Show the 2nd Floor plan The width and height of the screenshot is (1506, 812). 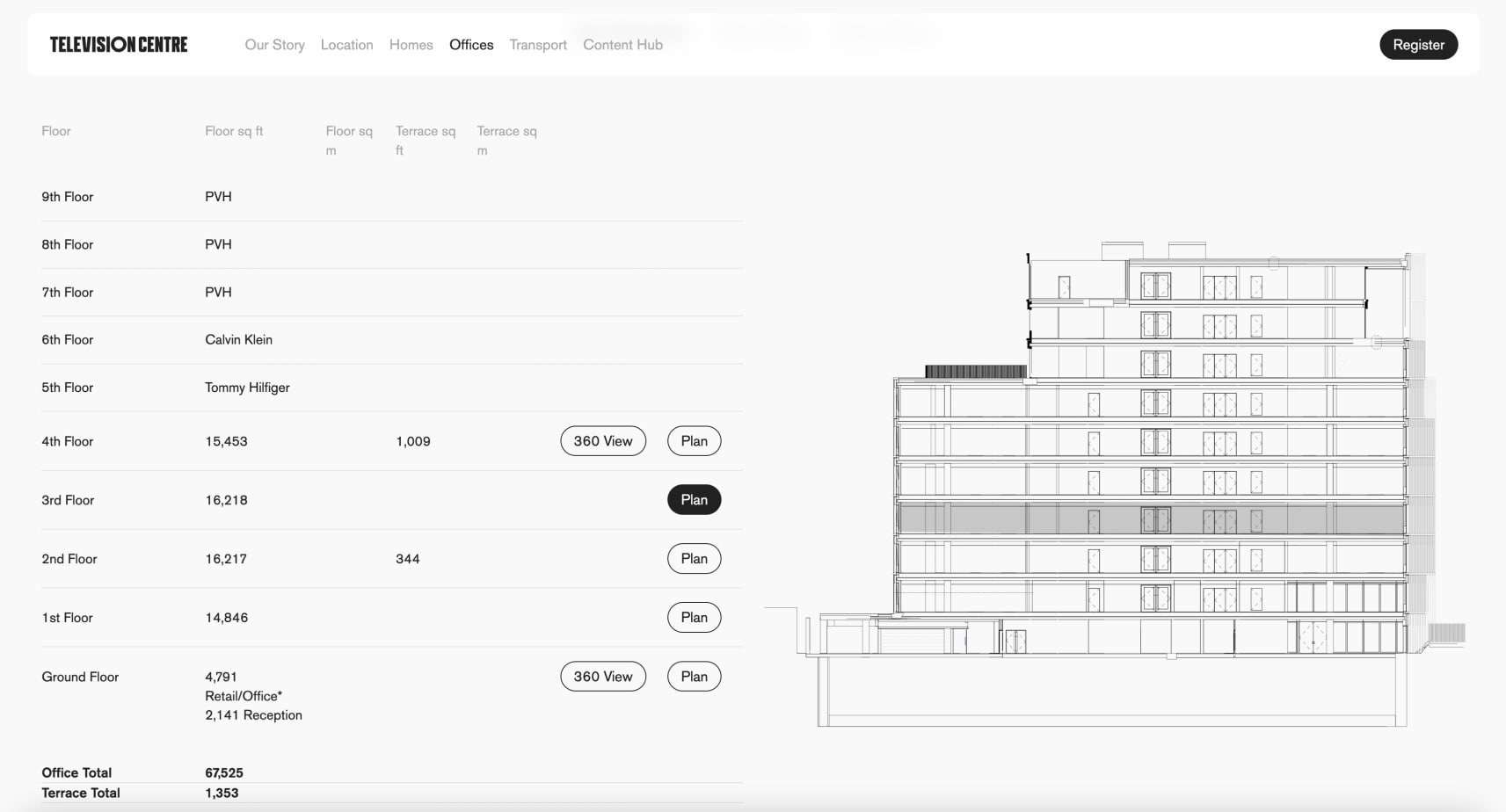point(694,559)
